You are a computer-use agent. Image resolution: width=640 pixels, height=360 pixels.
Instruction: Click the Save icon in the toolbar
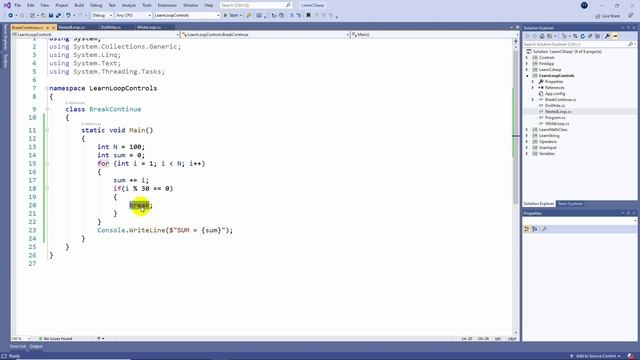(x=51, y=16)
